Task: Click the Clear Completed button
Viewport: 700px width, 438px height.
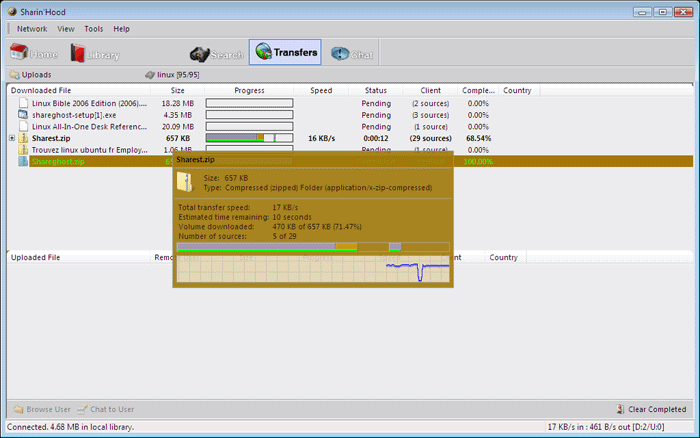Action: click(x=652, y=409)
